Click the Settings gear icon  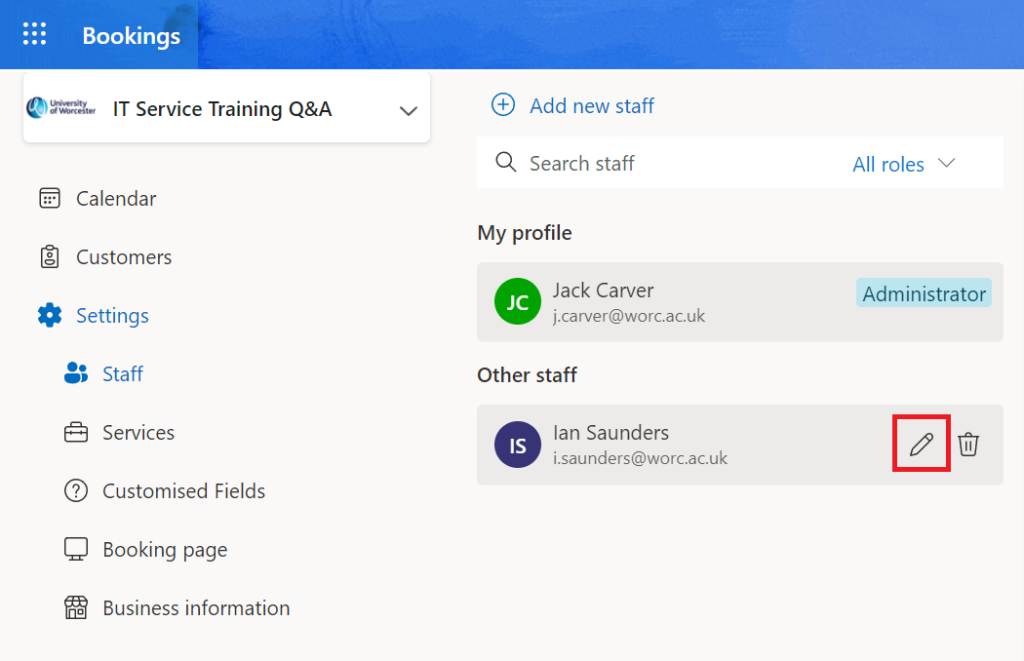pos(50,315)
